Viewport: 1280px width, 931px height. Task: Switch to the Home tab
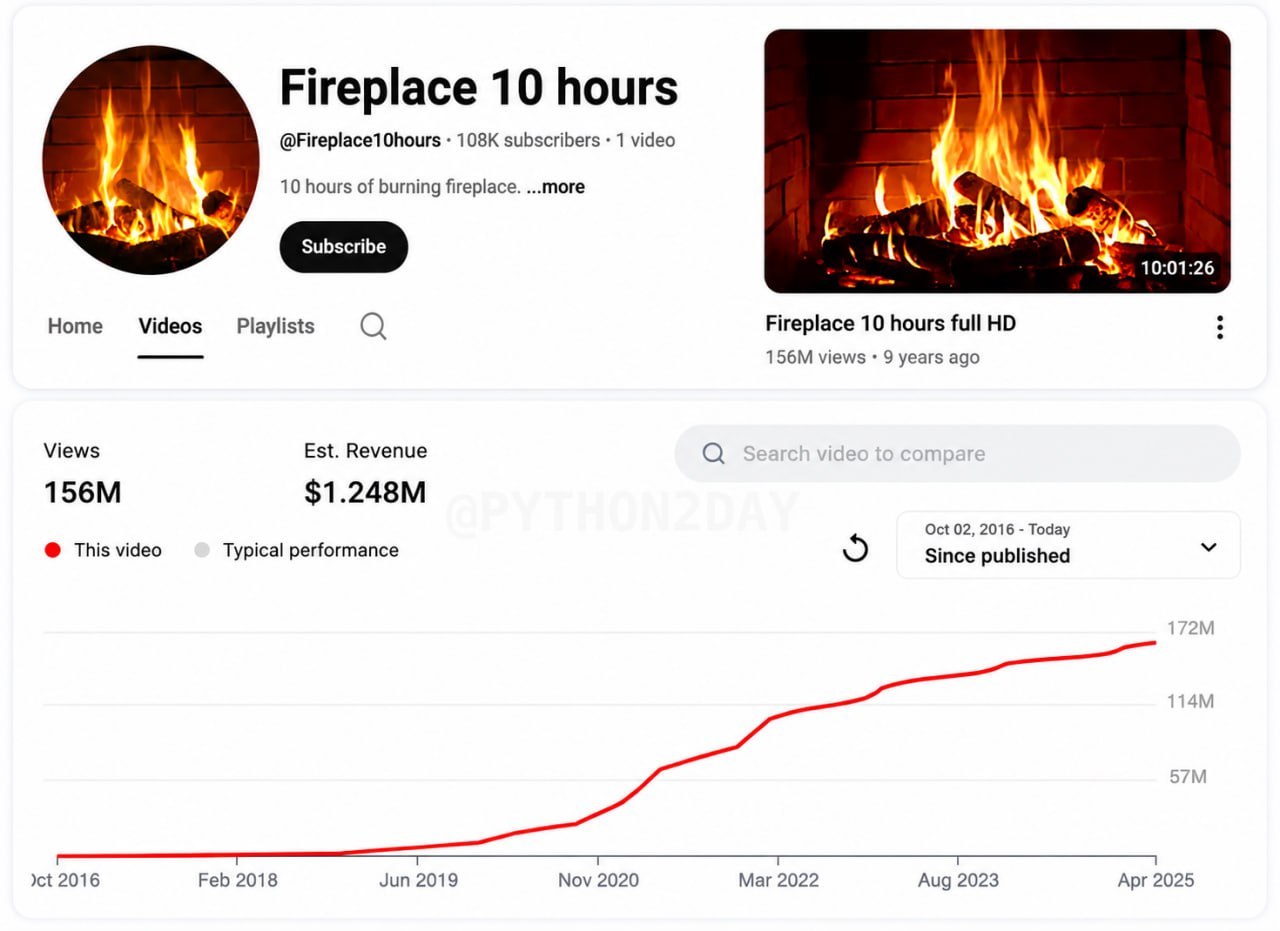tap(75, 326)
